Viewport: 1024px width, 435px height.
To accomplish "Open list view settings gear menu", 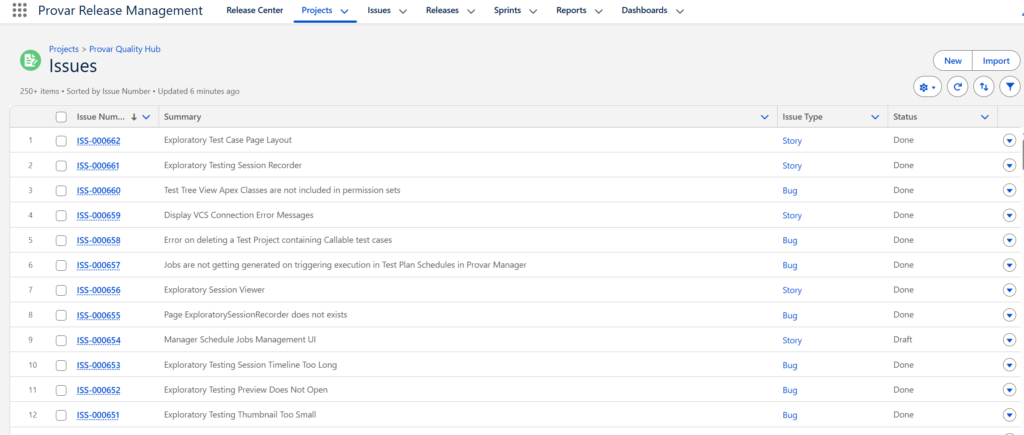I will (x=927, y=87).
